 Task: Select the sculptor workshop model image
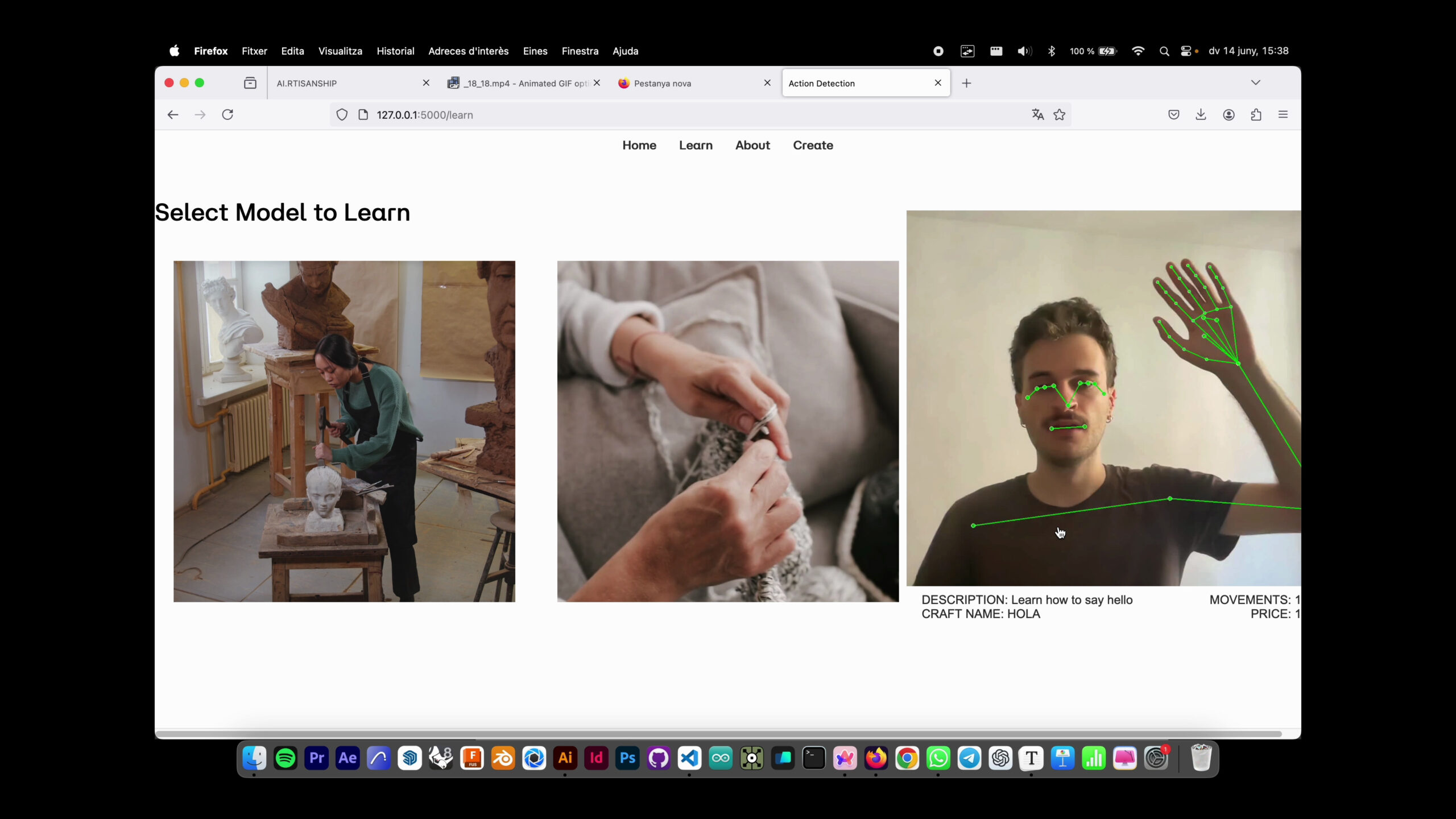[344, 431]
